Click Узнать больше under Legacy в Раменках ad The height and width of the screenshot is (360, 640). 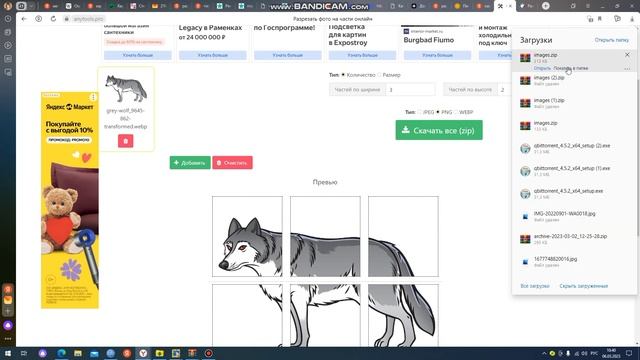[213, 55]
